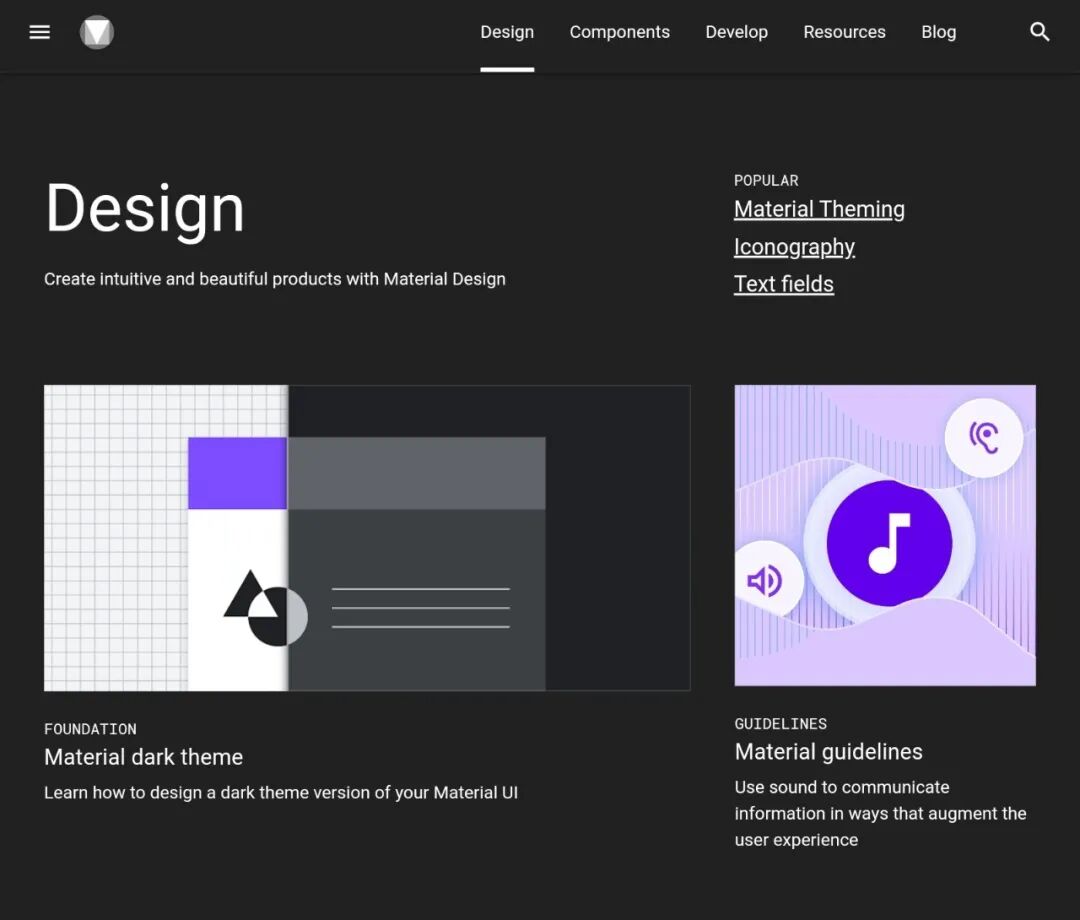Open the sound guidelines music thumbnail
Image resolution: width=1080 pixels, height=920 pixels.
884,535
